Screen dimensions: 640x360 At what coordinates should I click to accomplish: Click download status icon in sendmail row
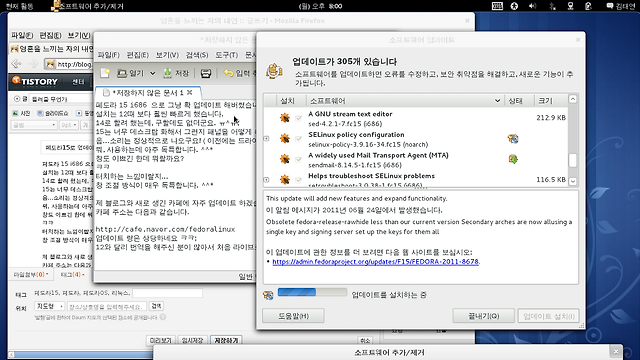point(513,159)
